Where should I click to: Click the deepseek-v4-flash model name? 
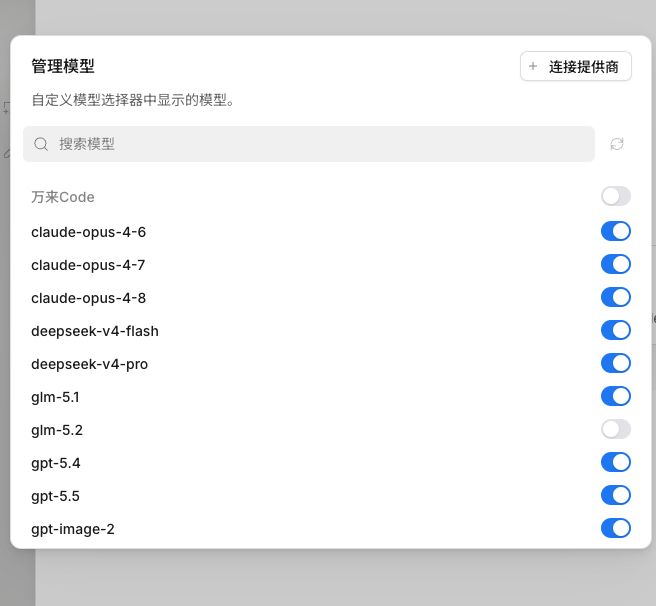95,331
